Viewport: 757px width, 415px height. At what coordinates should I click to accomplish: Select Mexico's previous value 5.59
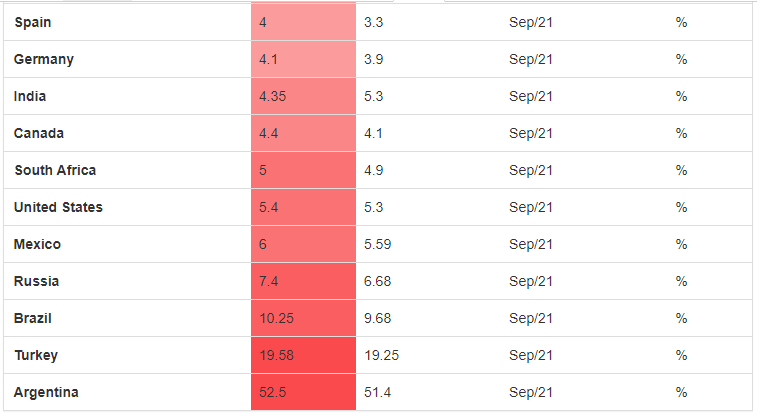[x=377, y=244]
